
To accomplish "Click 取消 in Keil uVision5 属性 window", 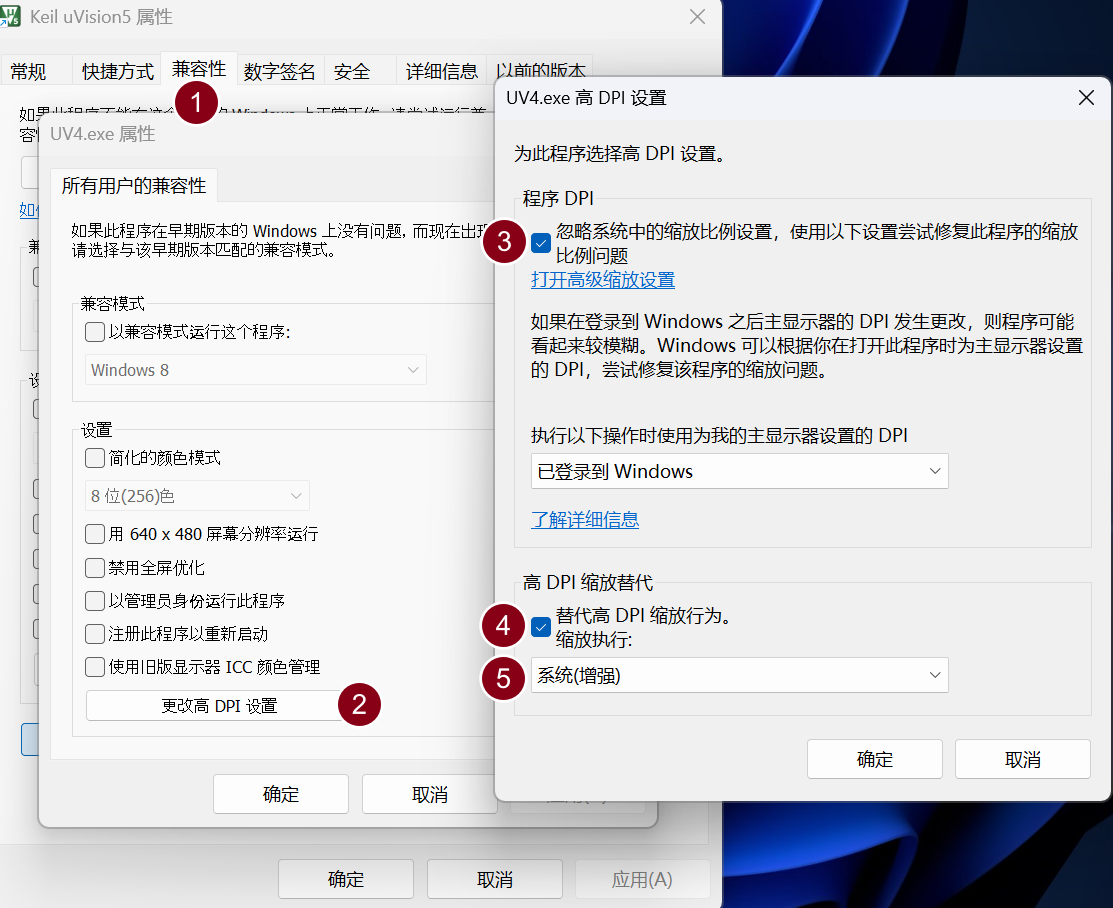I will pyautogui.click(x=495, y=879).
